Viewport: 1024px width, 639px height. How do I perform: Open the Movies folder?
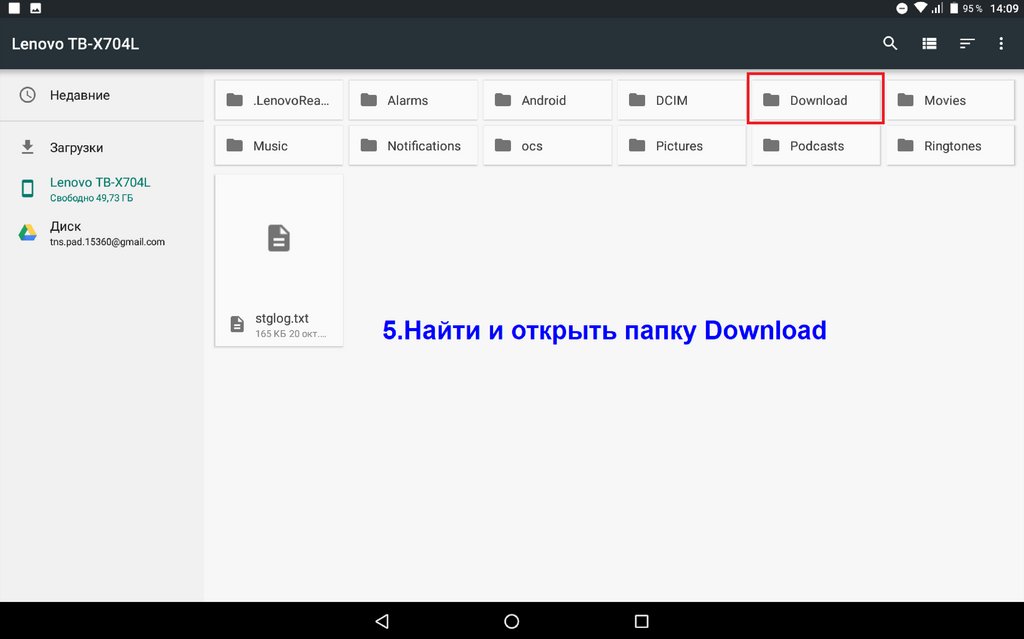(x=950, y=100)
